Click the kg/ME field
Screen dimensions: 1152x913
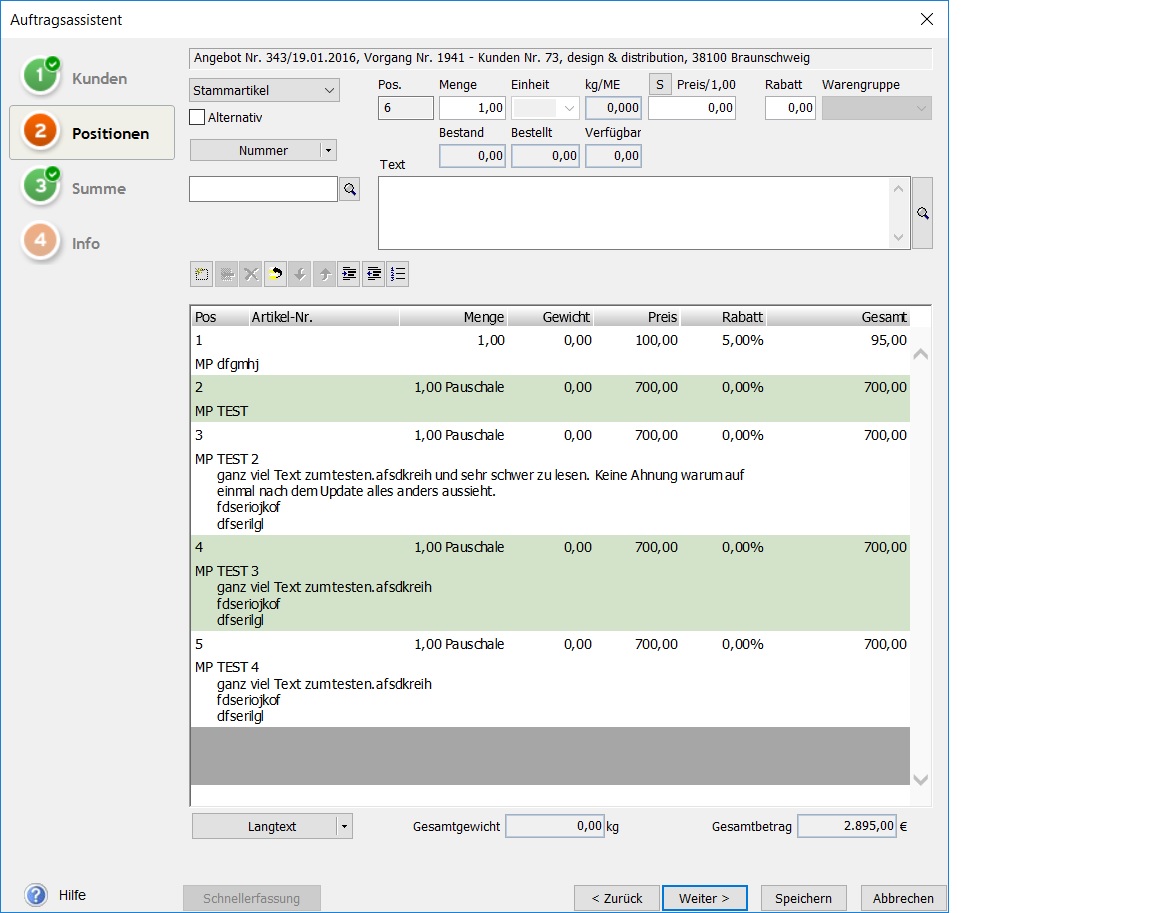click(x=613, y=108)
